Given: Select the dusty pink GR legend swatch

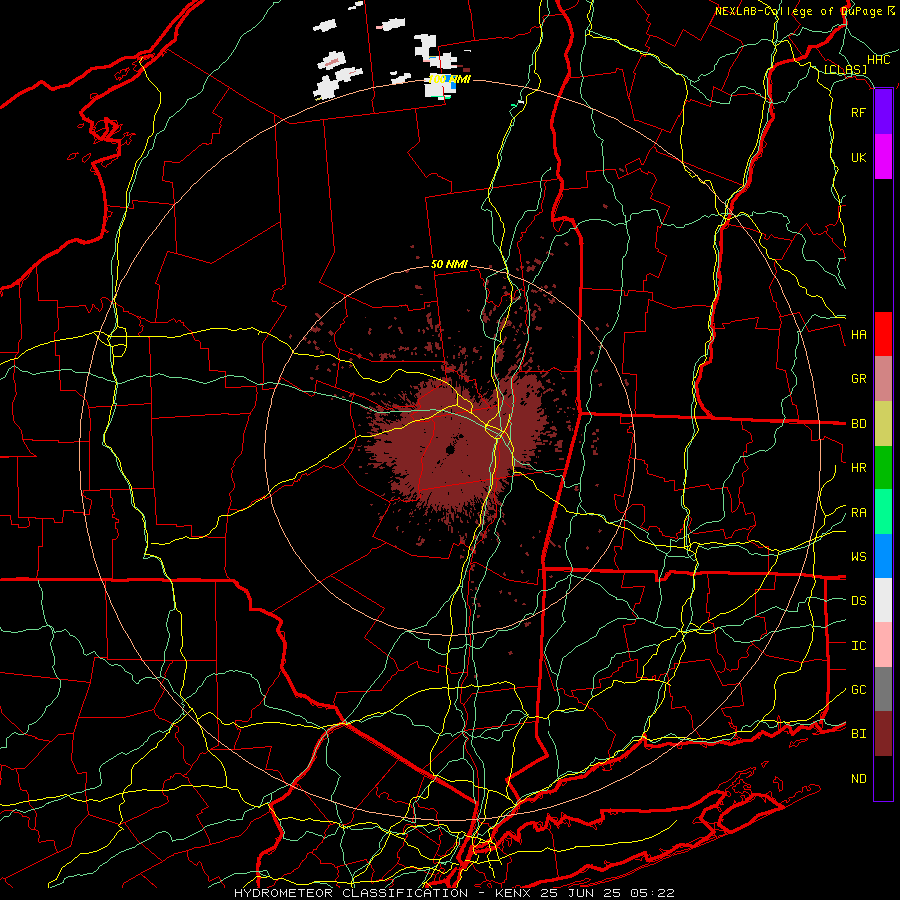Looking at the screenshot, I should point(883,379).
